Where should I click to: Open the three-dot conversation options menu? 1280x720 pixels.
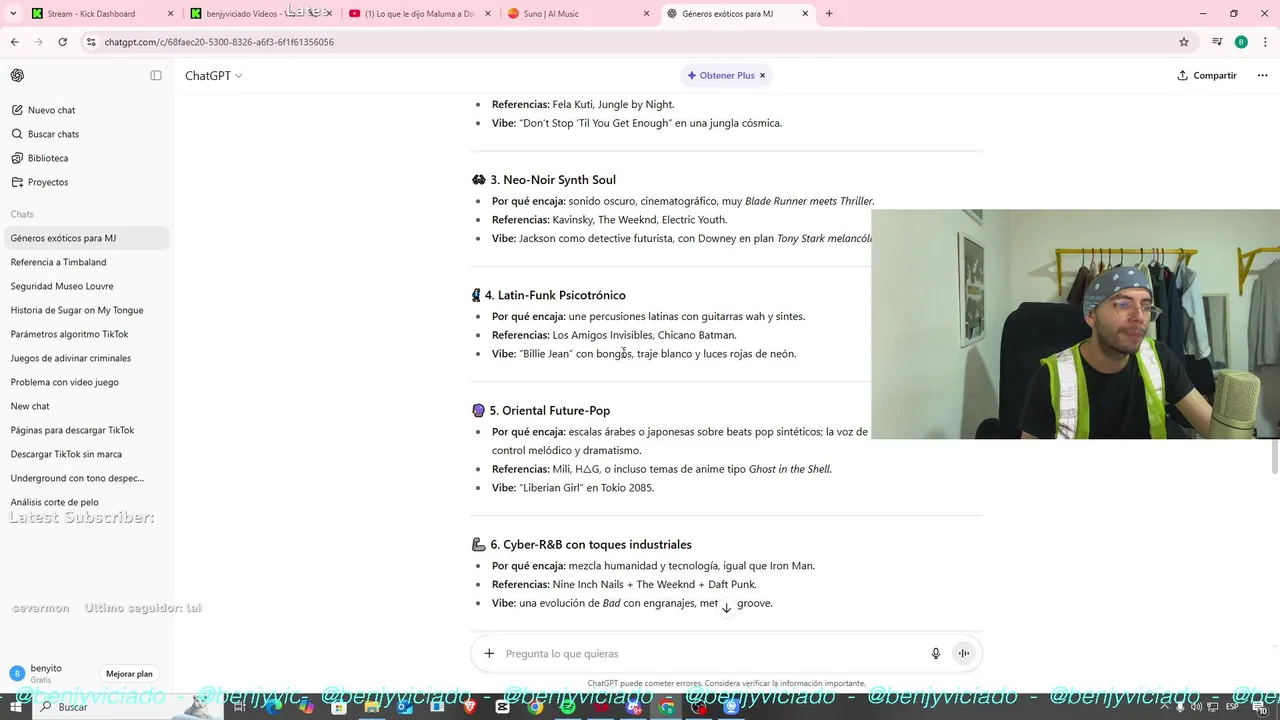(1262, 75)
